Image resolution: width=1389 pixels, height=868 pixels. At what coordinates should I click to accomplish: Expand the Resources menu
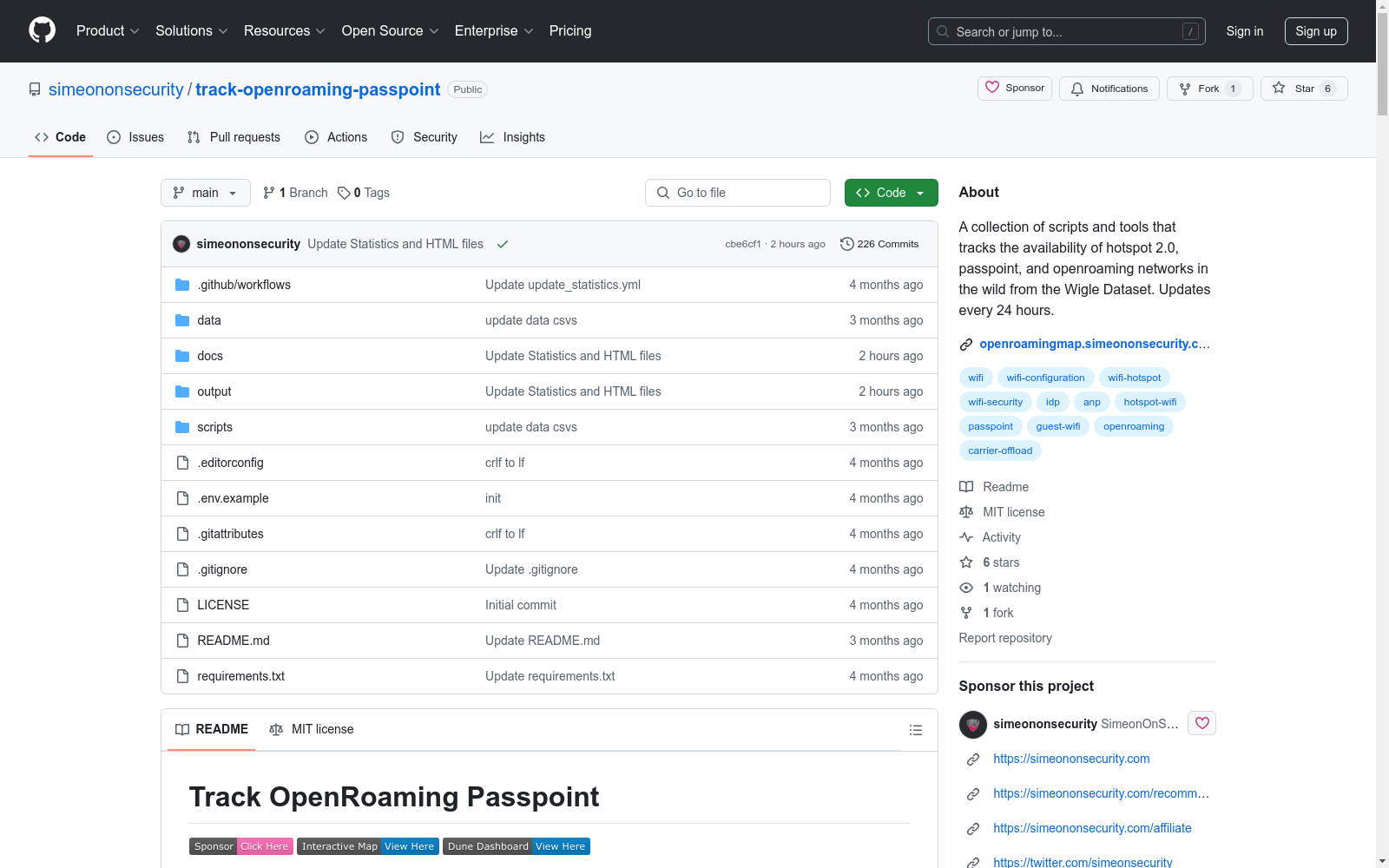(x=284, y=31)
